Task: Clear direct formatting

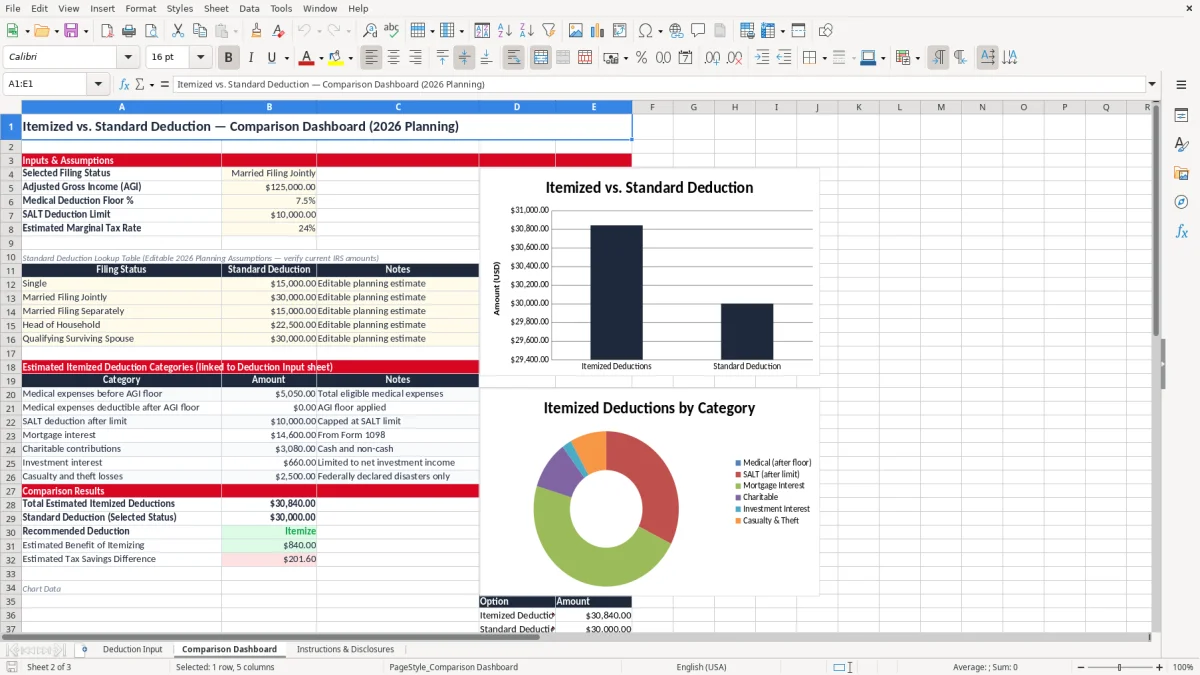Action: pyautogui.click(x=278, y=31)
